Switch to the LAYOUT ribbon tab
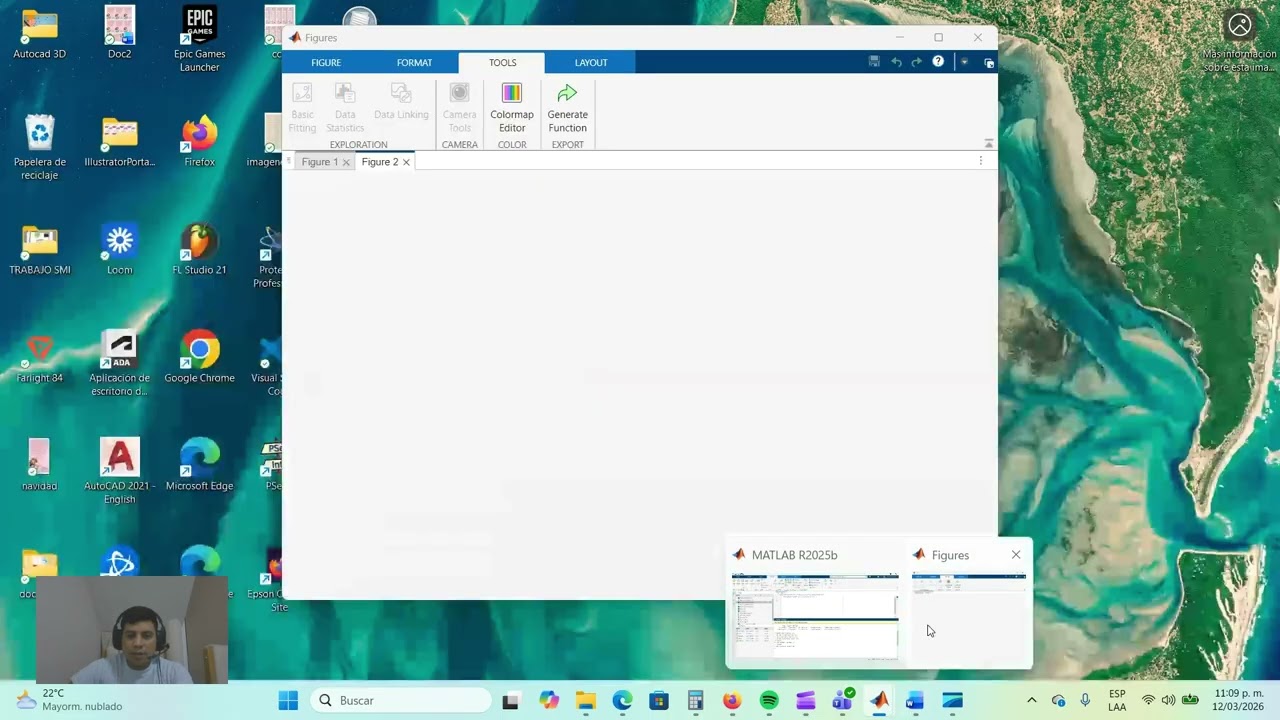 (591, 62)
